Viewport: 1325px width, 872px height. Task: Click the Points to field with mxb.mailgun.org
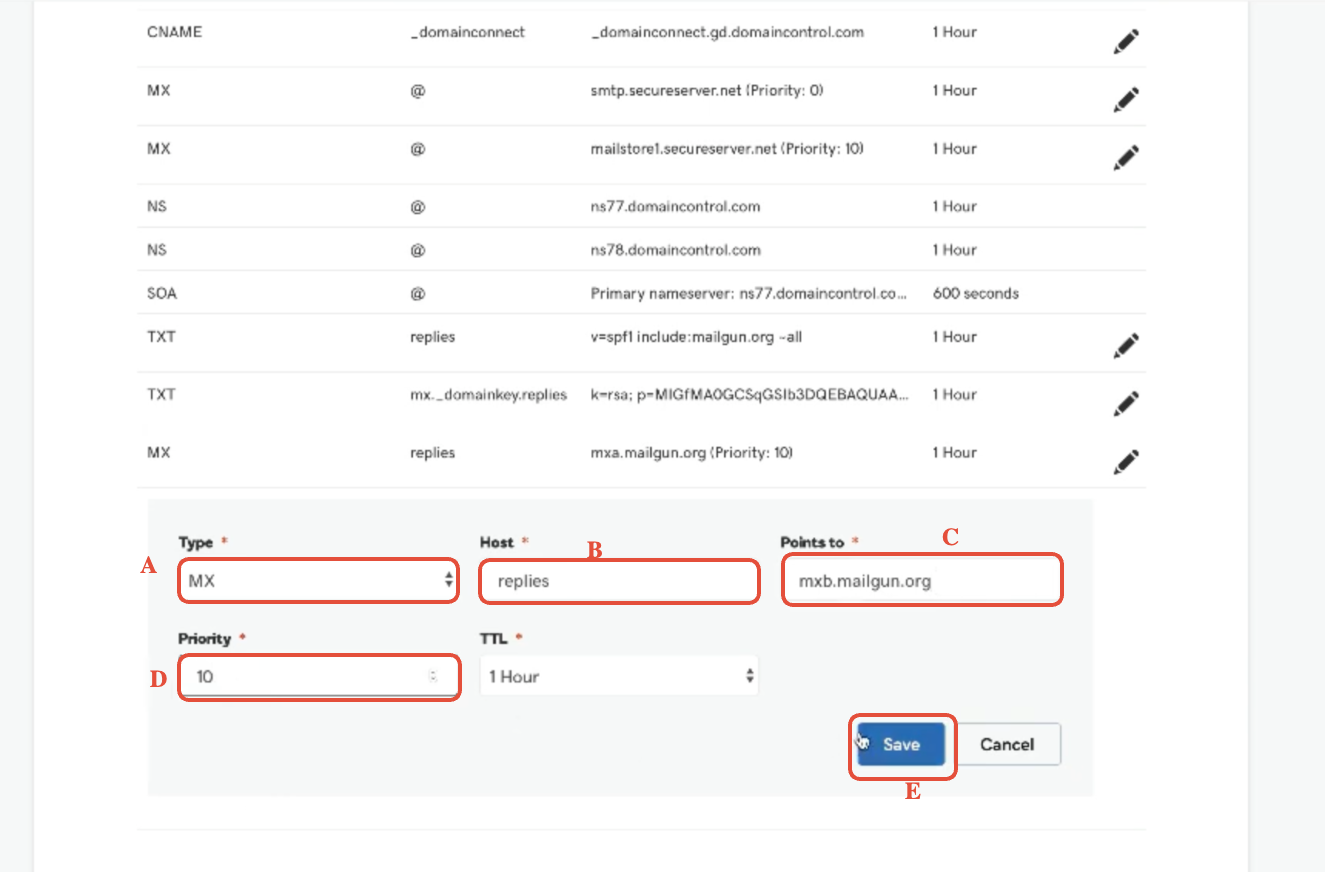[921, 581]
